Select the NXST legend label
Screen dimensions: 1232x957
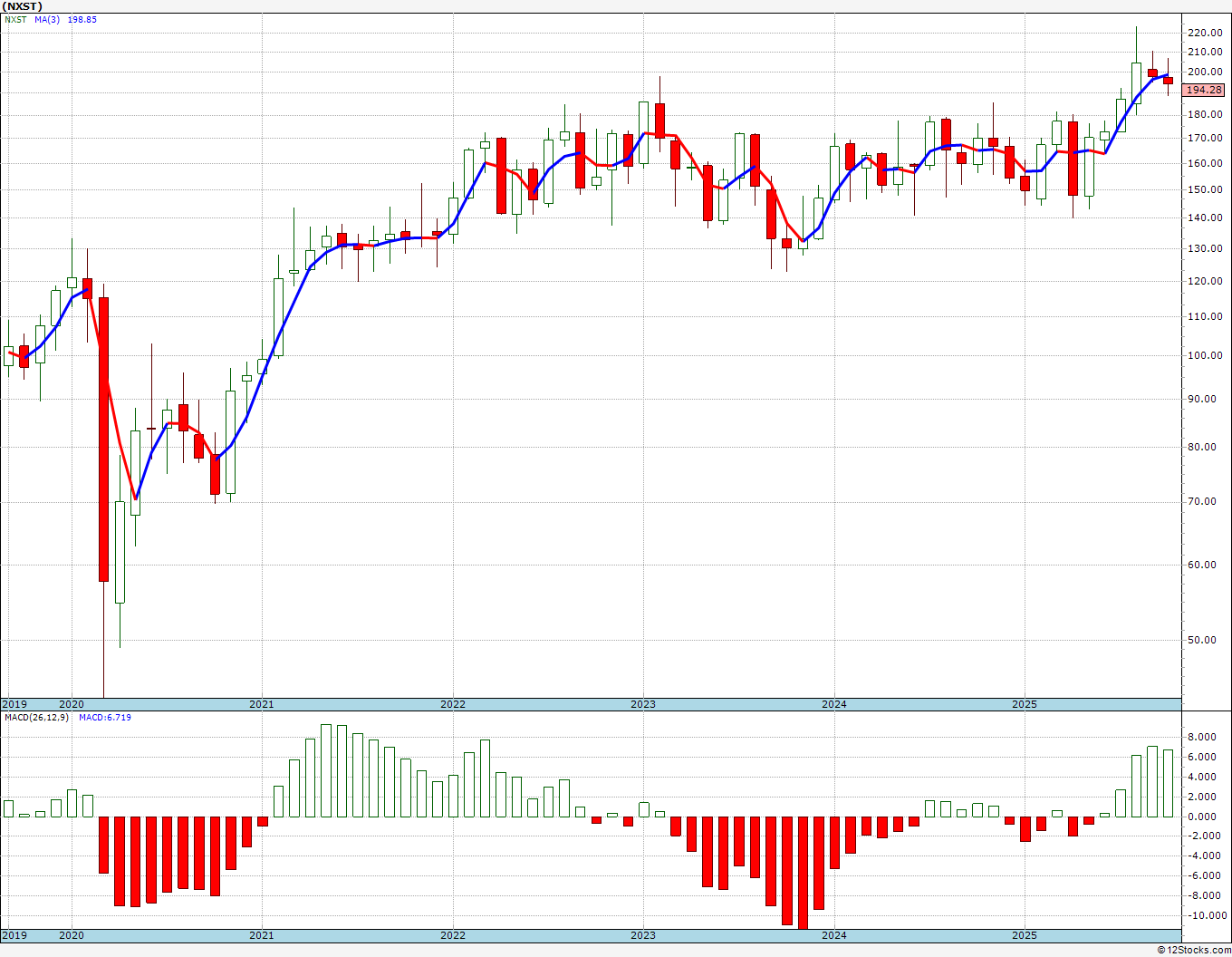(15, 19)
